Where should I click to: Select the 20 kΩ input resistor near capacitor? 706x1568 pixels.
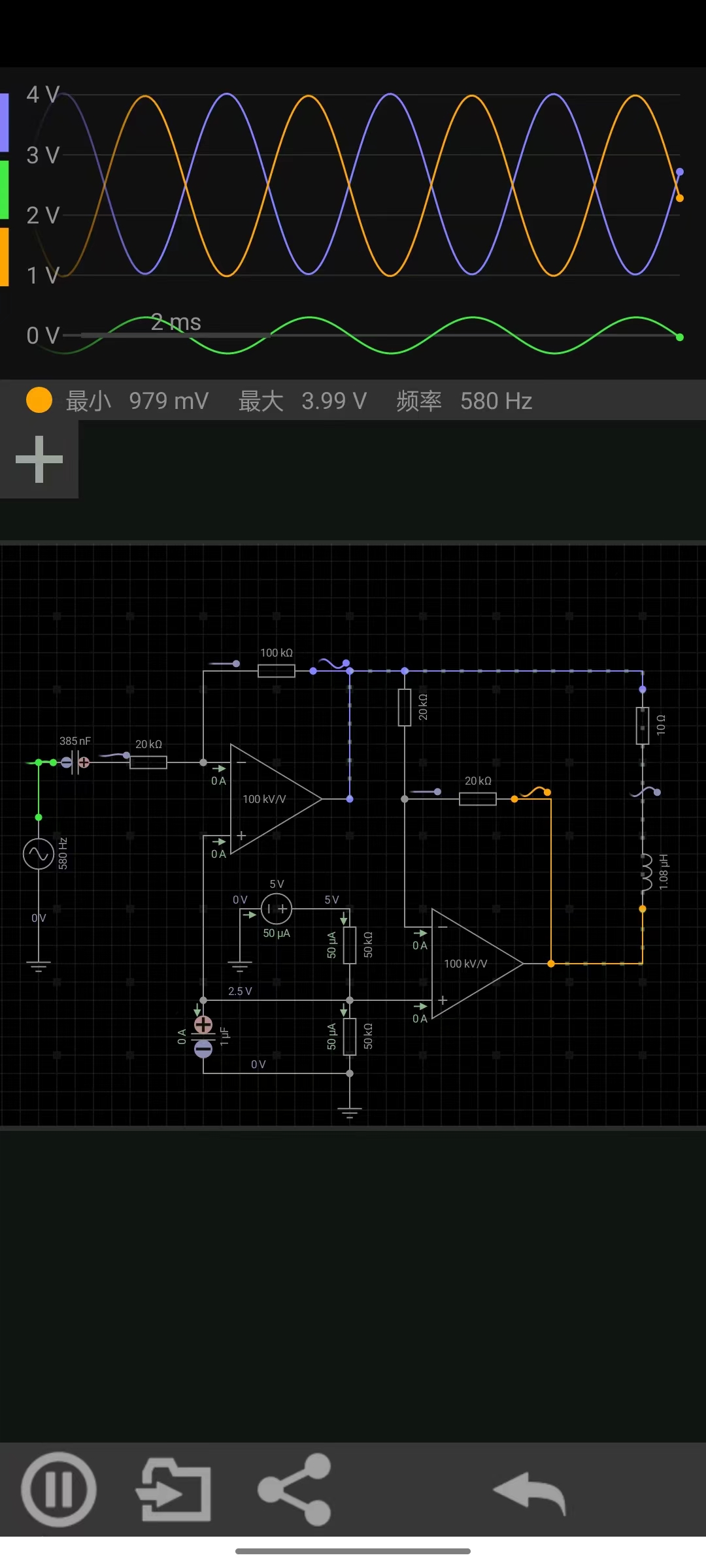pos(148,762)
